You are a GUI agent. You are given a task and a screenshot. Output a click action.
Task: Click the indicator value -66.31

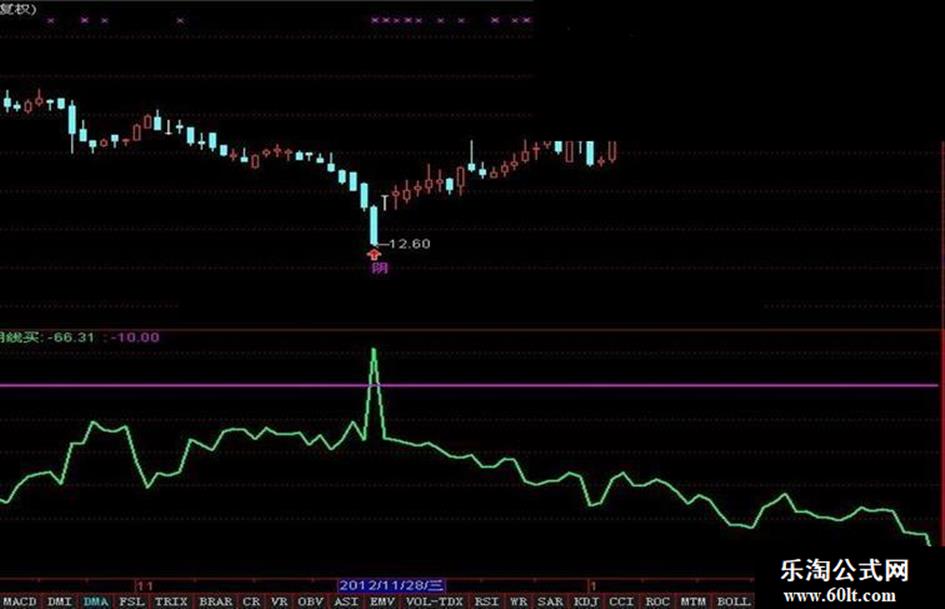[x=71, y=337]
